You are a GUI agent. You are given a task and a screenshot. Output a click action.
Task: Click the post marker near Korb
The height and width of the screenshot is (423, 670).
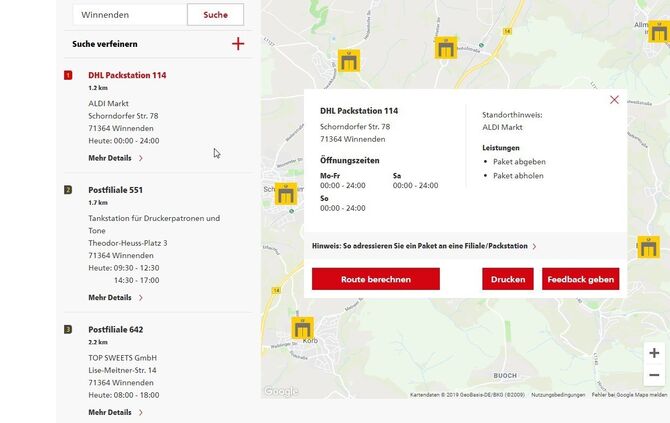tap(303, 328)
